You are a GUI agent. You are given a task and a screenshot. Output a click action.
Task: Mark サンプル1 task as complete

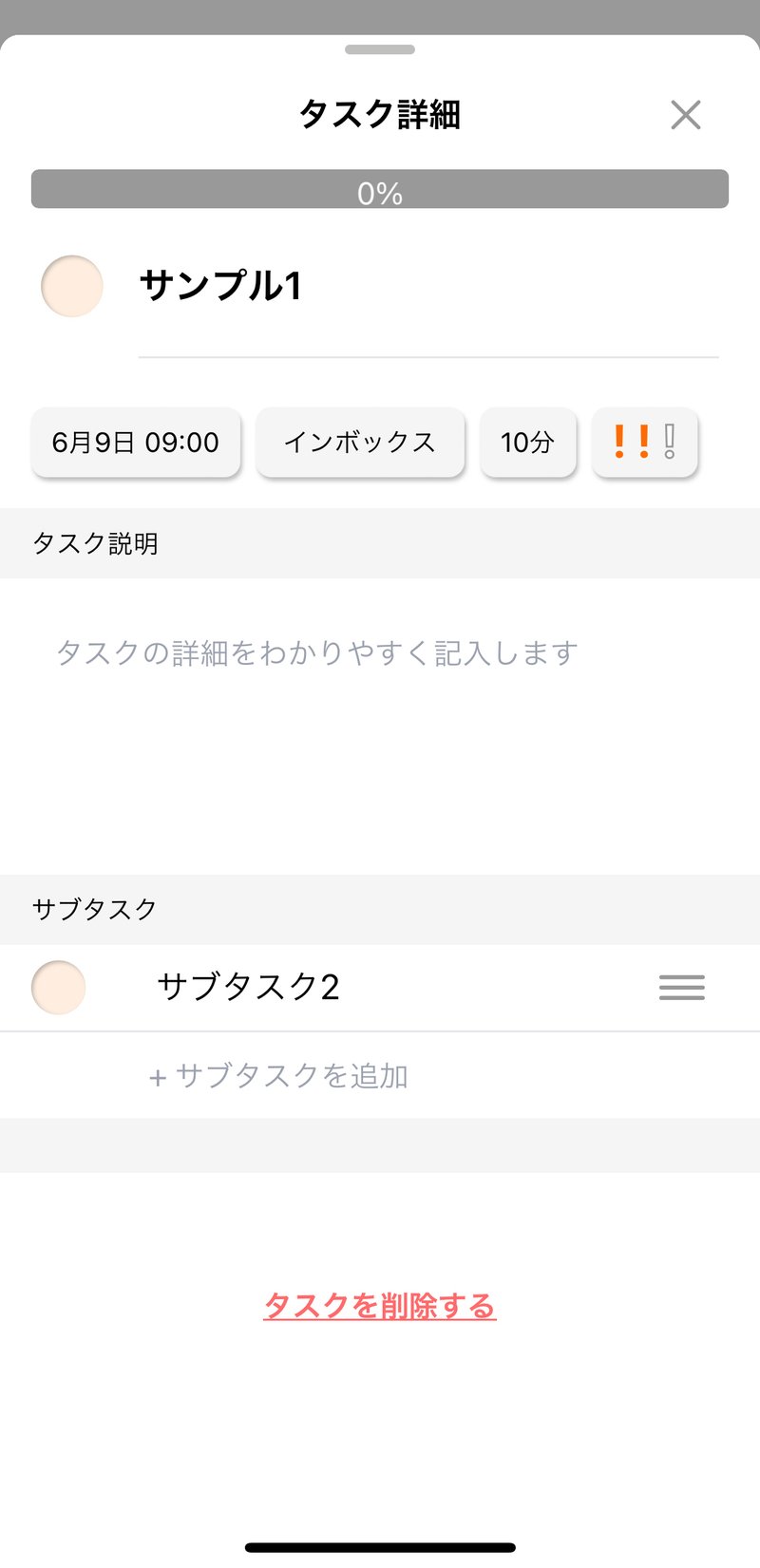click(x=72, y=286)
